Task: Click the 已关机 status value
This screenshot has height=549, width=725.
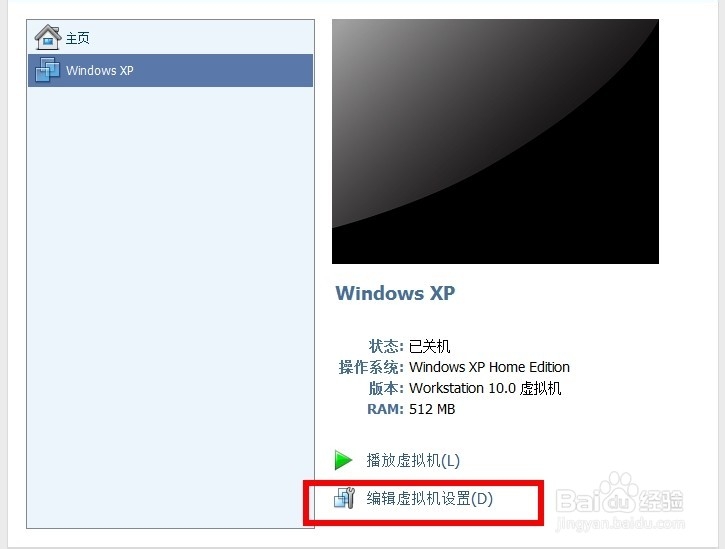Action: pos(430,346)
